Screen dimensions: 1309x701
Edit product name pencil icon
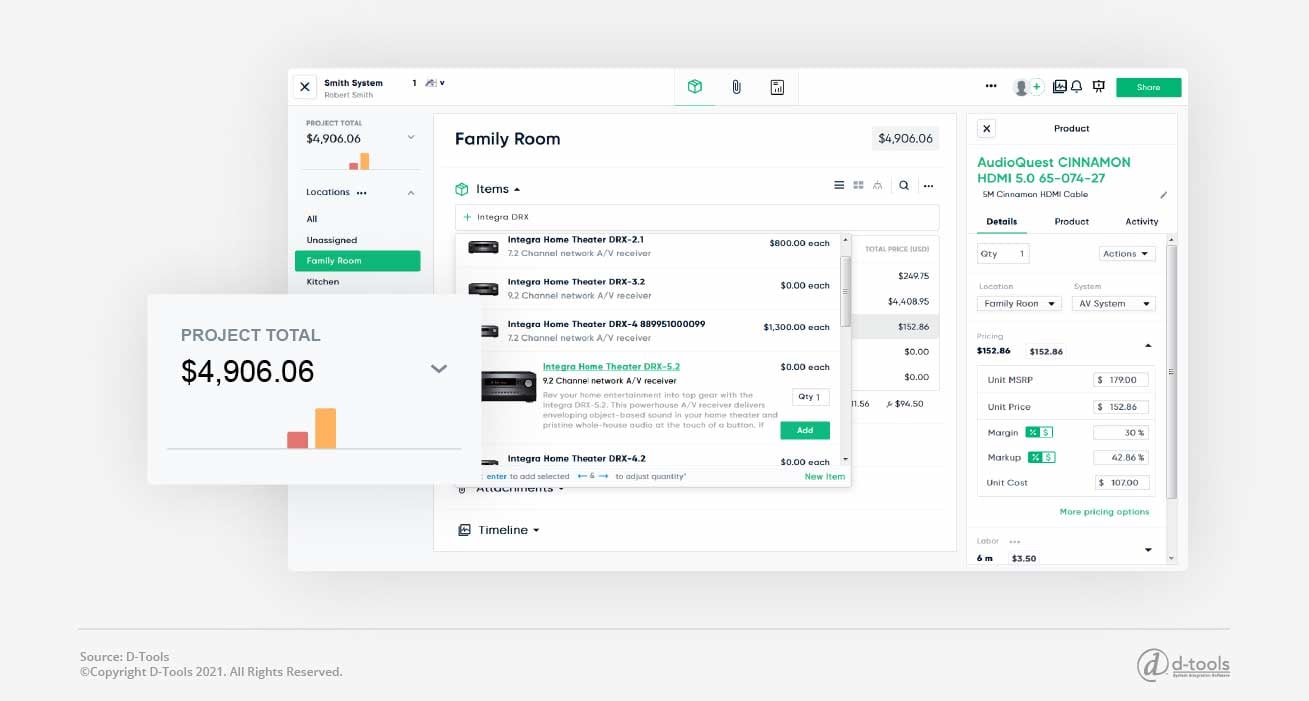point(1163,195)
